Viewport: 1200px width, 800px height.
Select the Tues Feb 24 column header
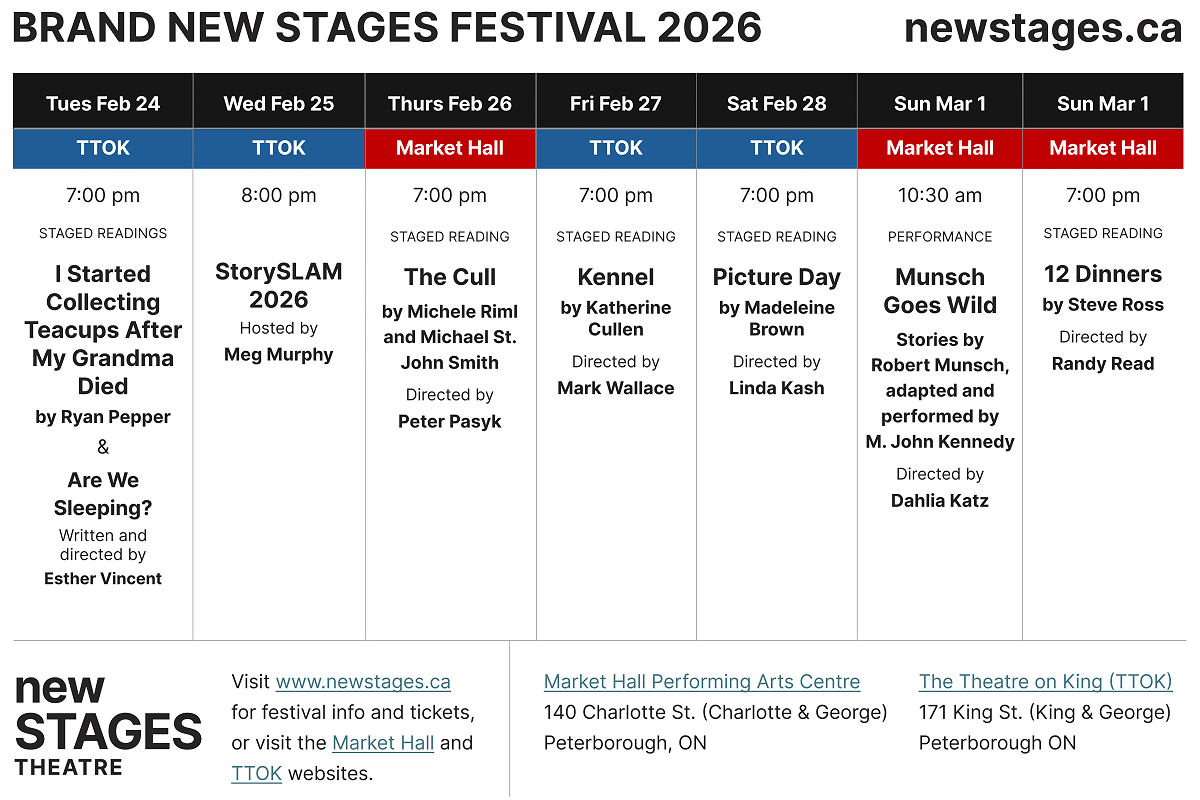click(x=103, y=104)
